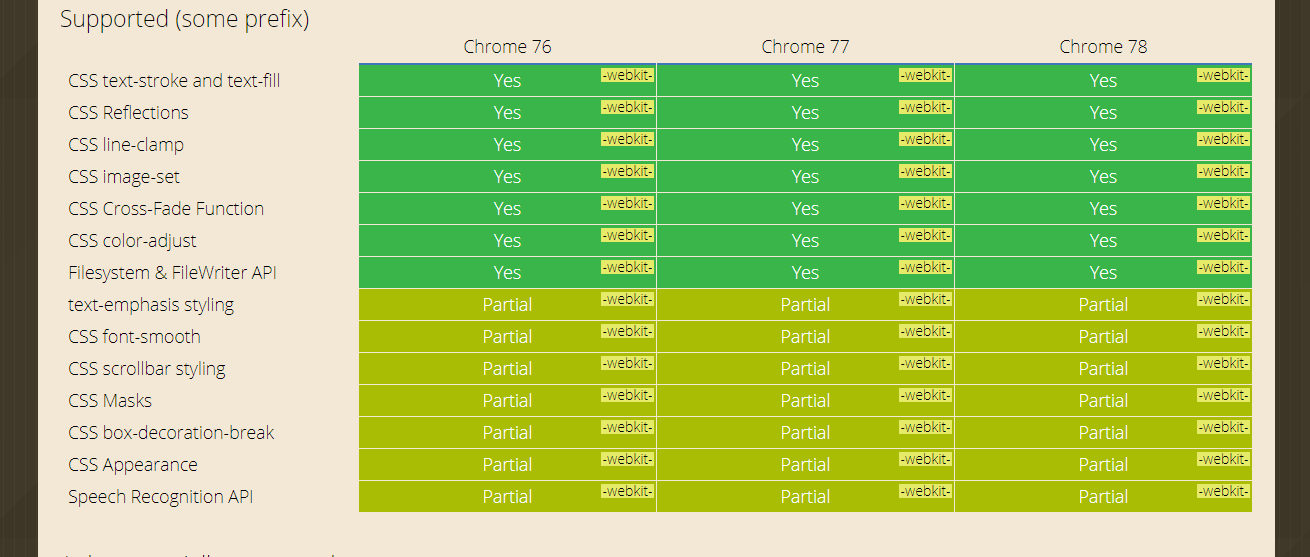Open the CSS text-stroke and text-fill feature link
Viewport: 1310px width, 557px height.
click(174, 81)
